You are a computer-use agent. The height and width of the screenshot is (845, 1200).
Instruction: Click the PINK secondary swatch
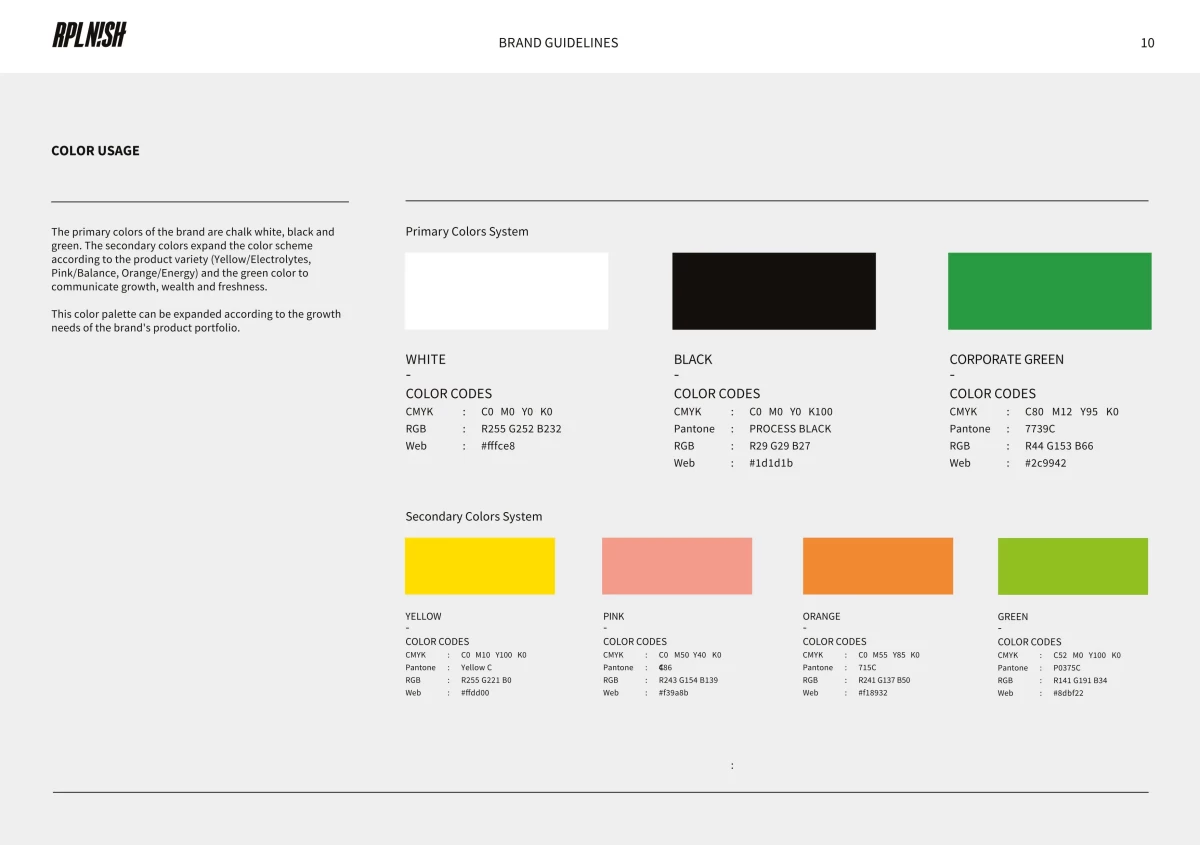point(676,565)
